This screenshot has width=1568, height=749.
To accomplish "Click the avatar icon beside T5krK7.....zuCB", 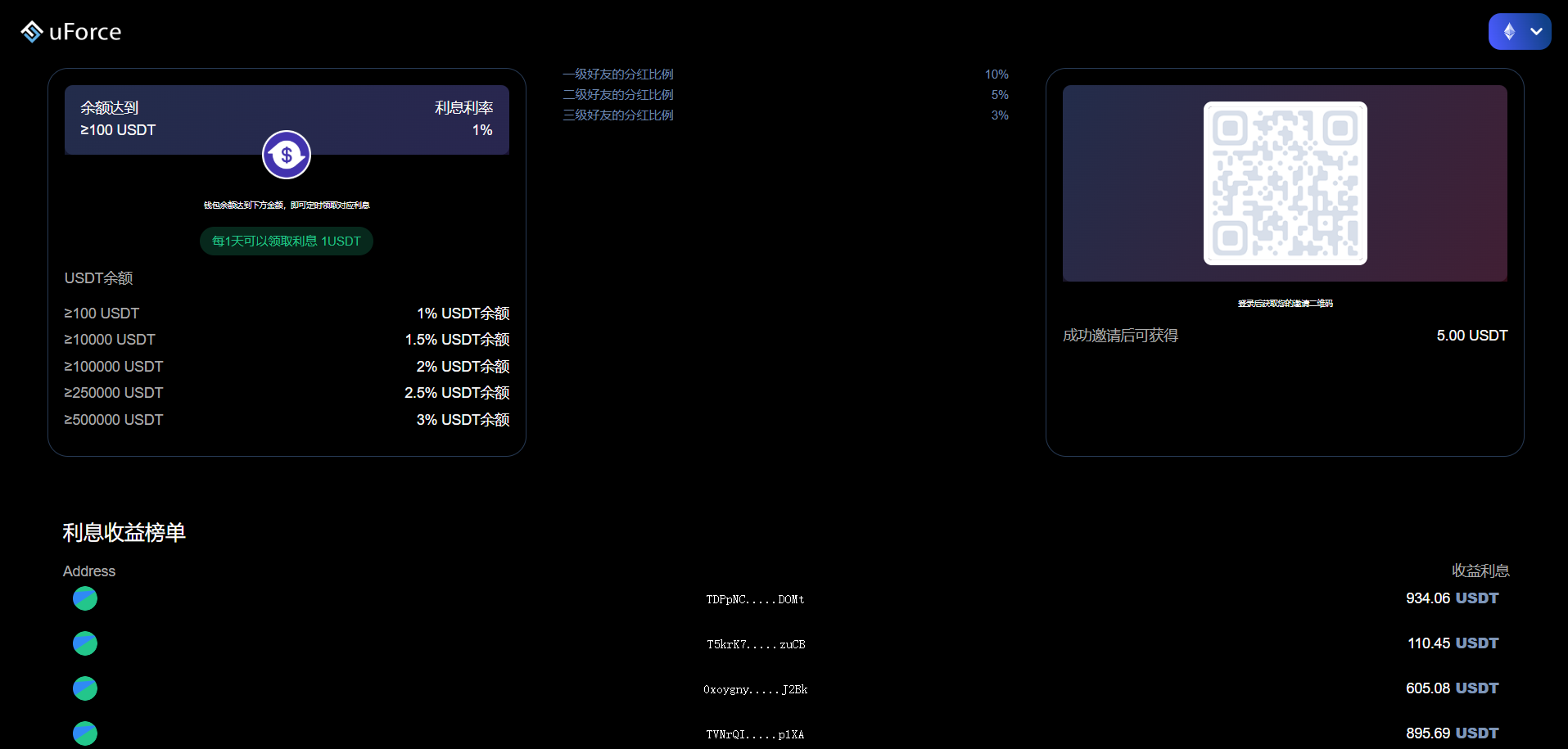I will coord(85,644).
